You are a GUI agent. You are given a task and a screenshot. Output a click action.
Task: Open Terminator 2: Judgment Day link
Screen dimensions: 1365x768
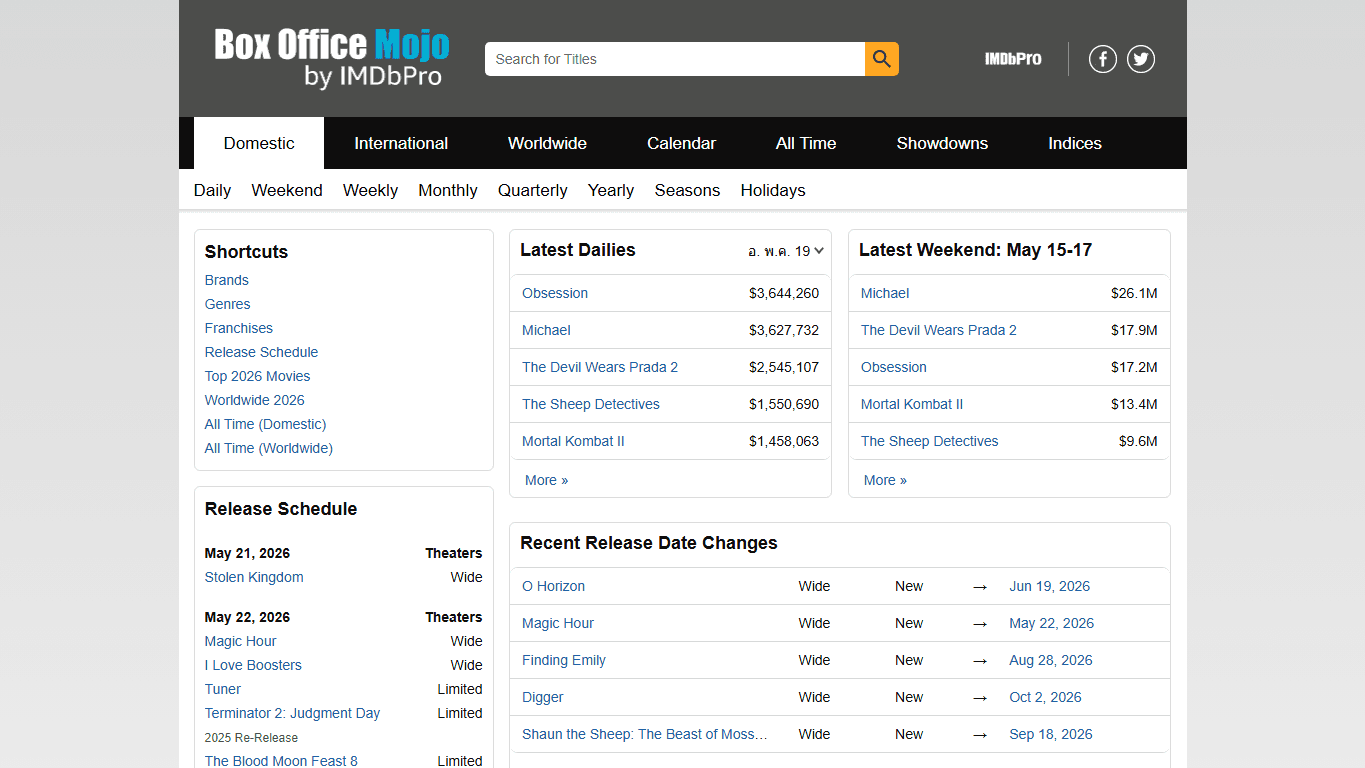point(293,713)
